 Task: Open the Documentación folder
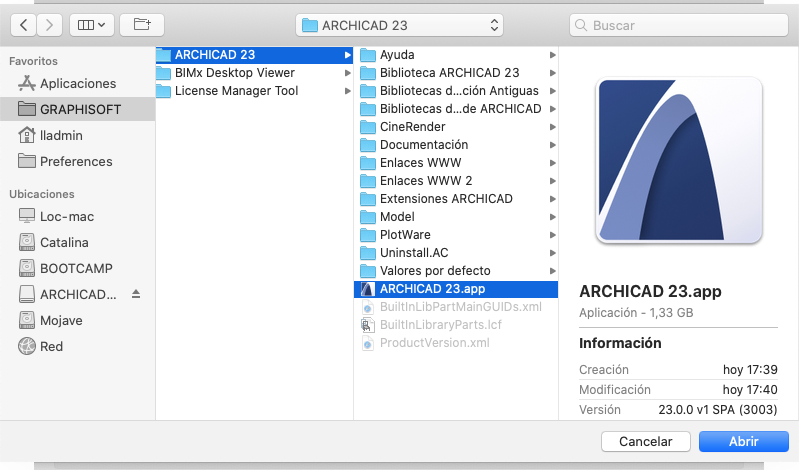(456, 144)
